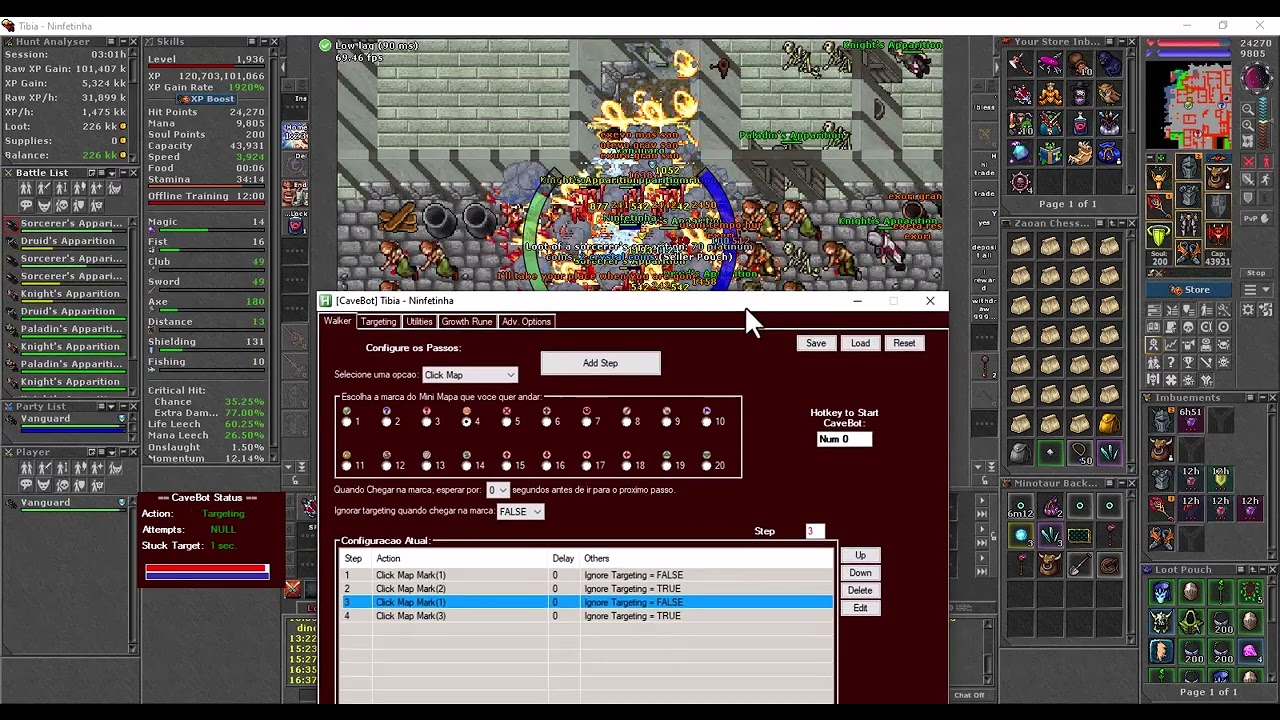
Task: Click the question mark help icon
Action: click(x=1171, y=362)
